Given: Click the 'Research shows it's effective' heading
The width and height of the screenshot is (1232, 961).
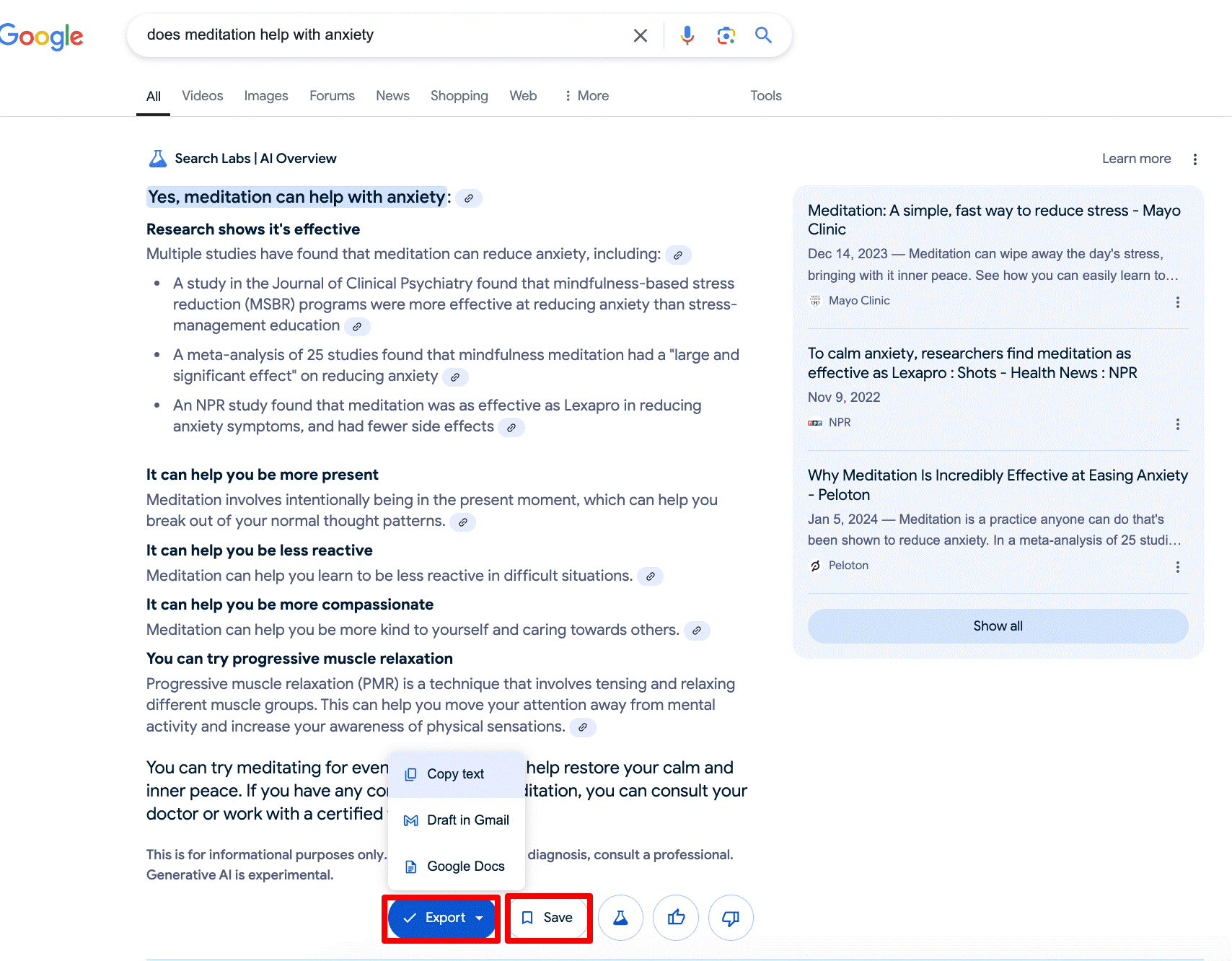Looking at the screenshot, I should tap(253, 229).
